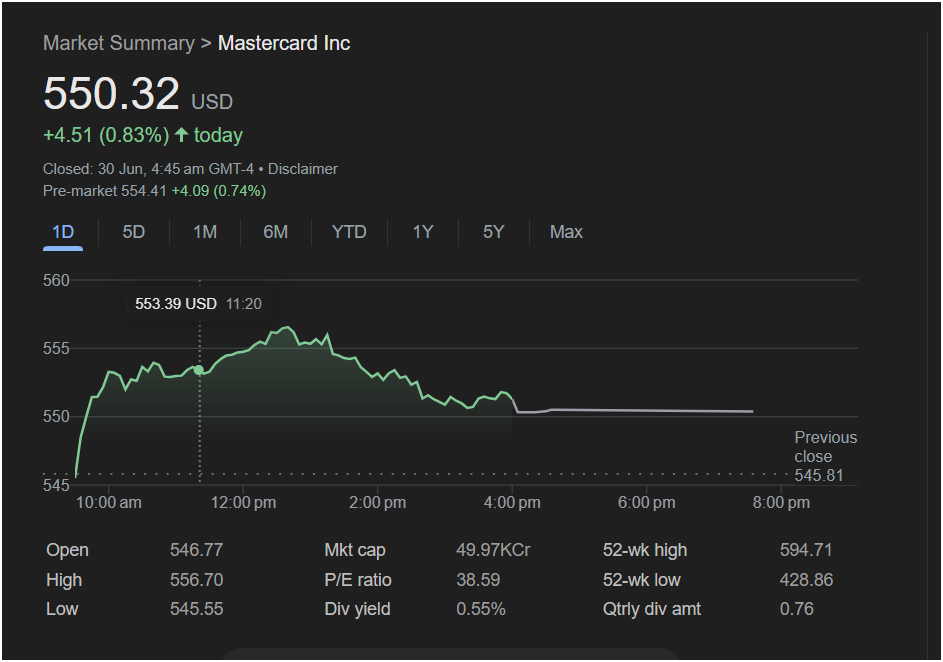Image resolution: width=943 pixels, height=662 pixels.
Task: Click the pre-market +4.09 (0.74%) change
Action: [x=219, y=191]
